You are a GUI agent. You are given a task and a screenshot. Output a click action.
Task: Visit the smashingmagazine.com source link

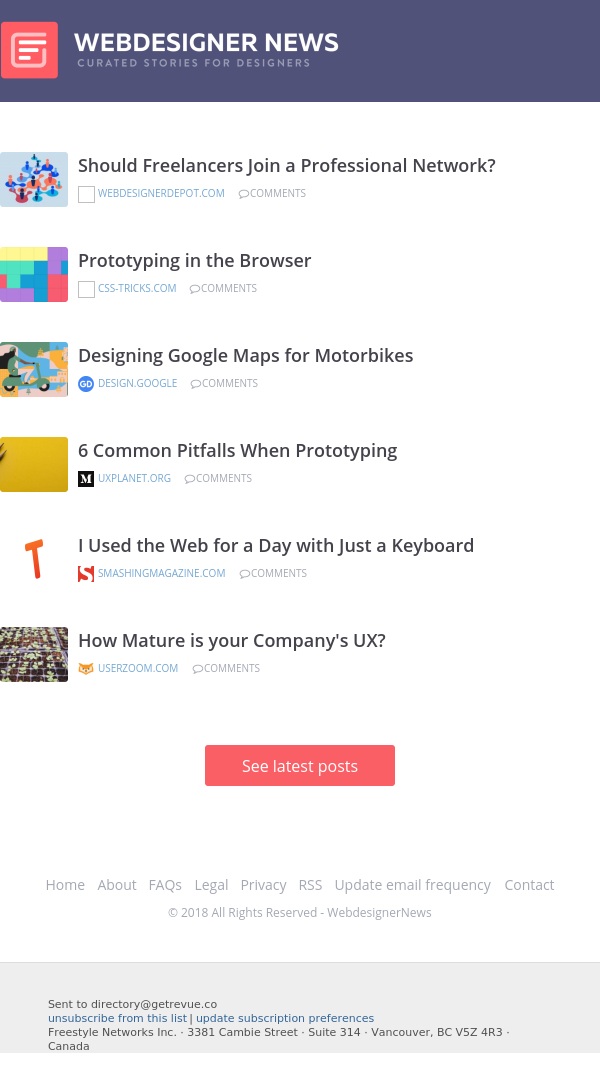point(161,574)
